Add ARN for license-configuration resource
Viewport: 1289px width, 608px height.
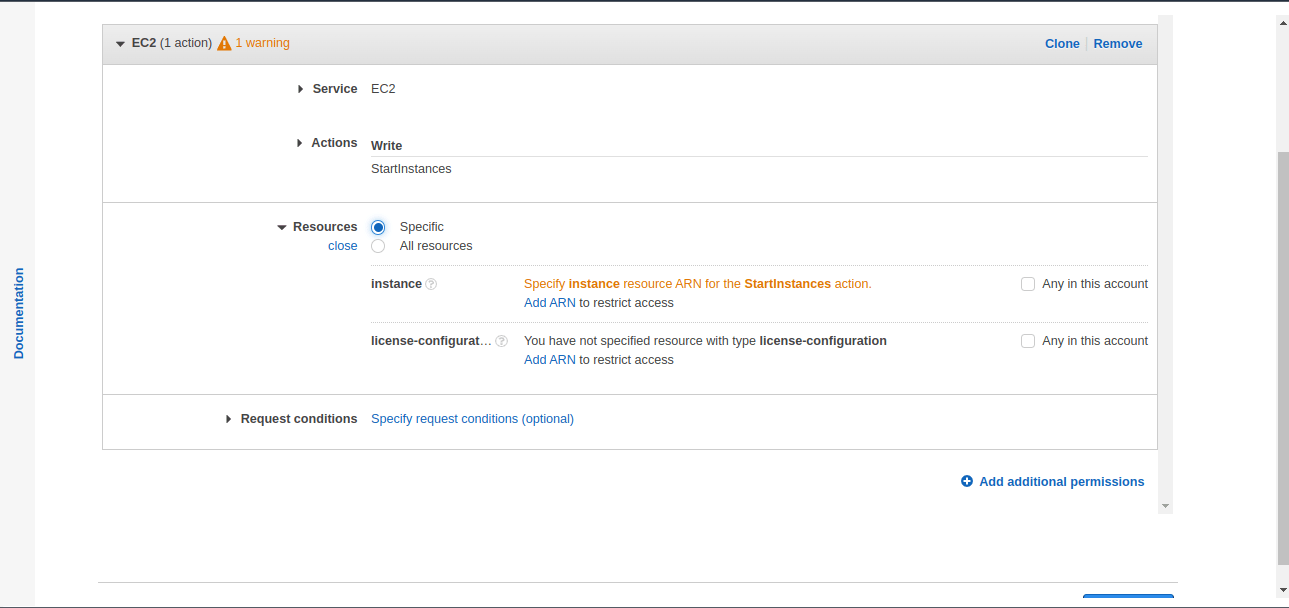tap(550, 360)
